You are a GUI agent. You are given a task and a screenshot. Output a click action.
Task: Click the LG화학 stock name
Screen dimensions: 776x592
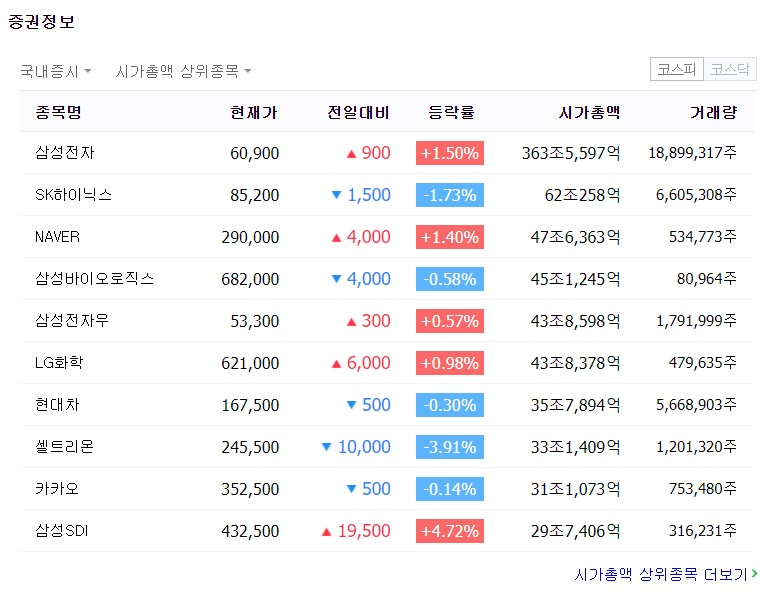coord(59,363)
